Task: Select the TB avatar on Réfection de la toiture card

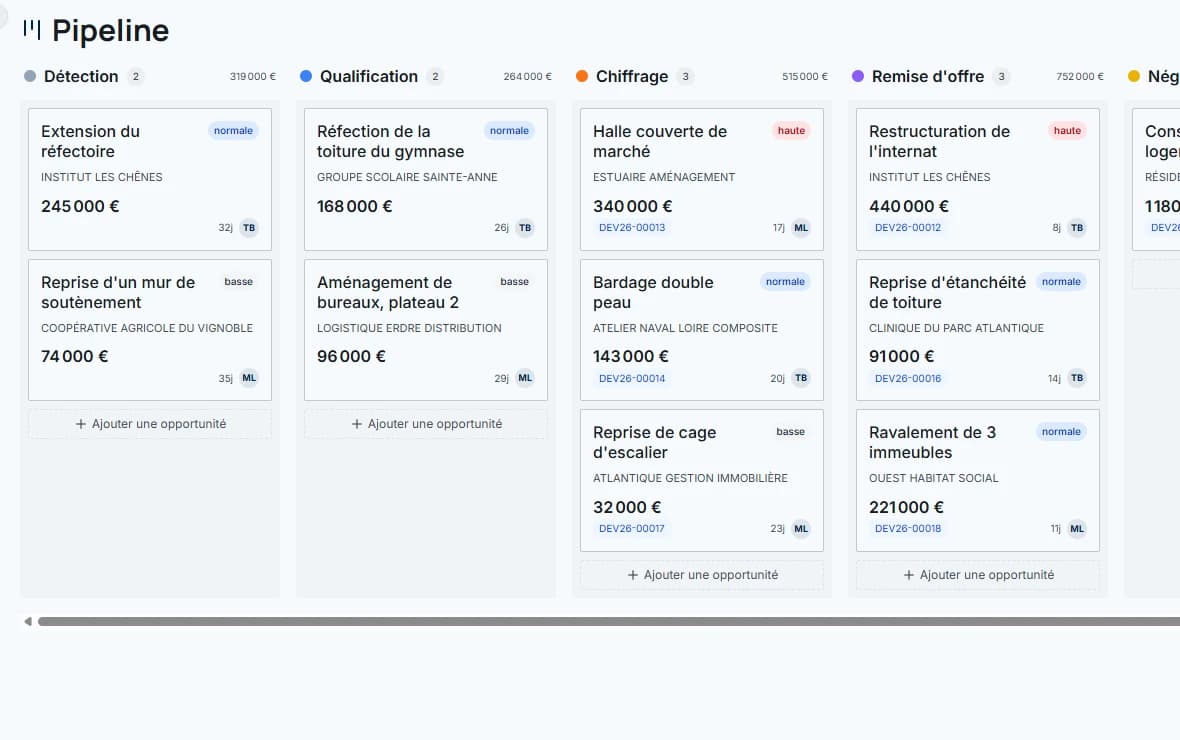Action: 525,227
